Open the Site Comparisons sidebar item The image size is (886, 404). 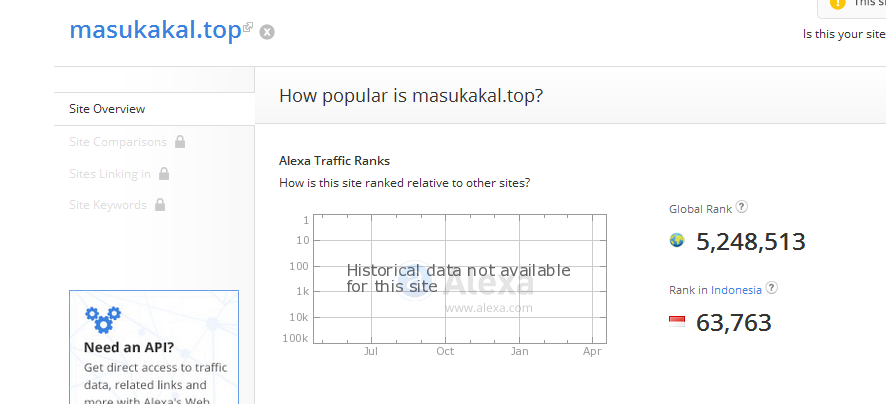[118, 142]
